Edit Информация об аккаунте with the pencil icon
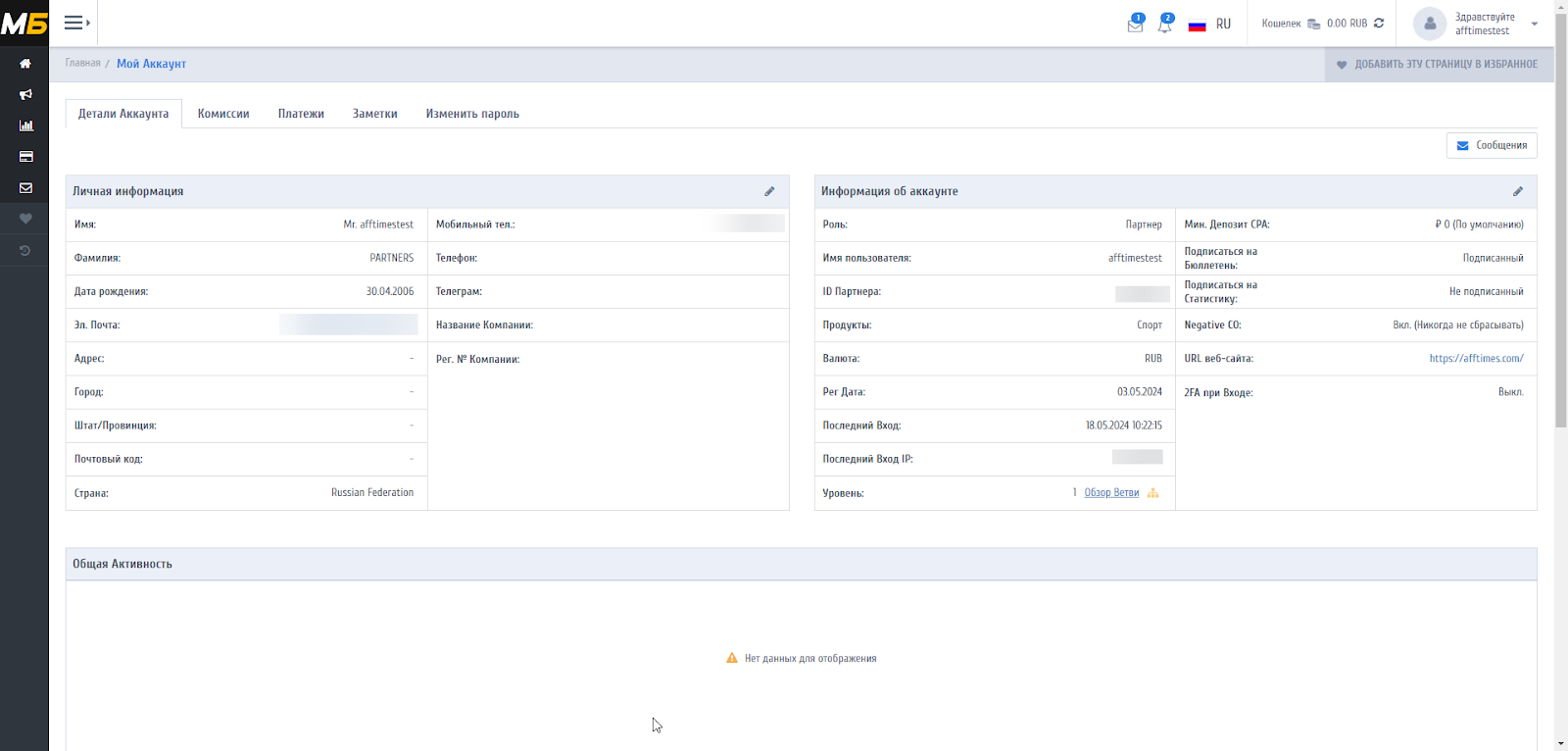Screen dimensions: 1568x751 point(1517,191)
